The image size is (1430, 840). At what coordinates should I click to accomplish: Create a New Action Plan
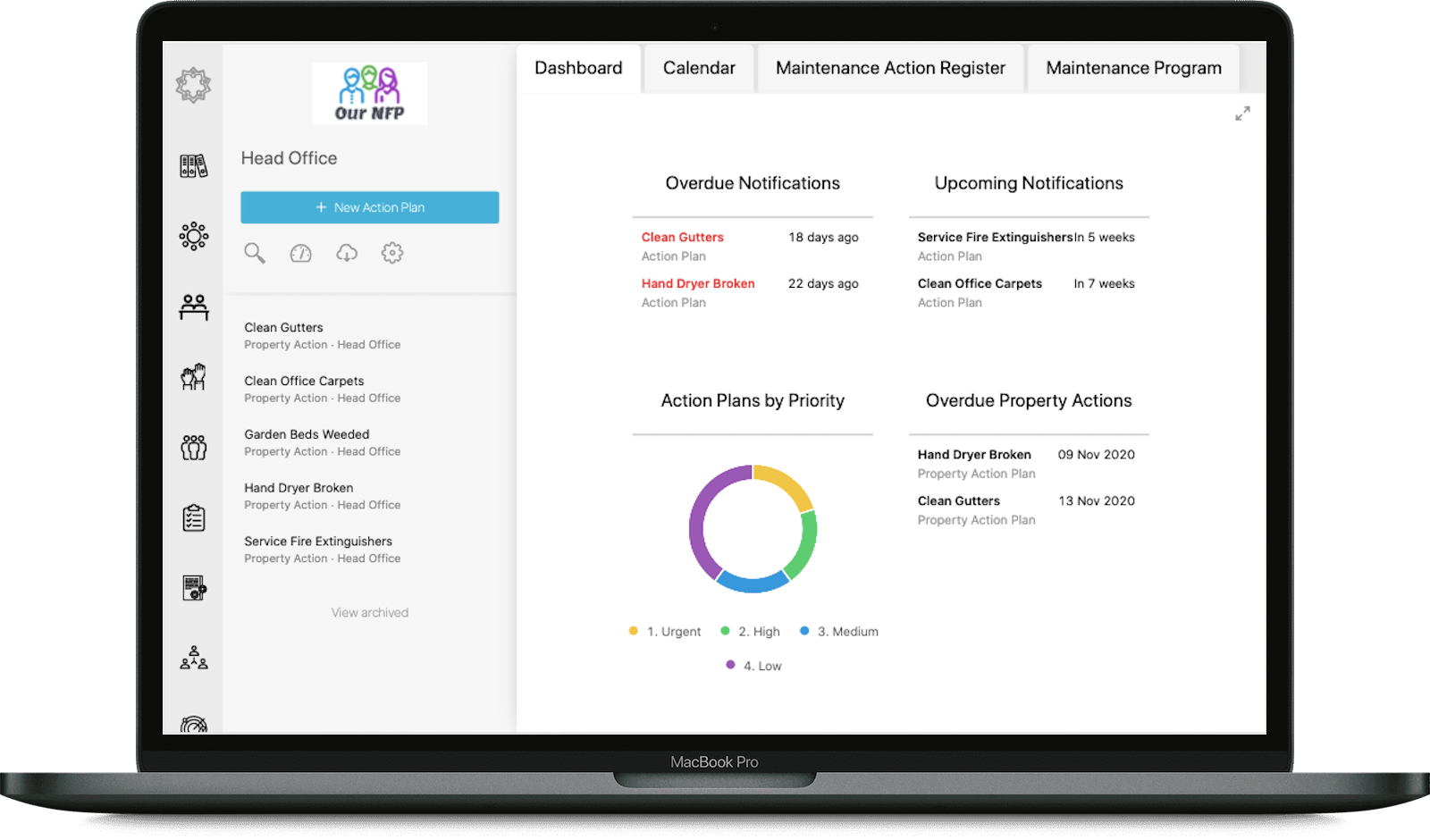(x=369, y=207)
